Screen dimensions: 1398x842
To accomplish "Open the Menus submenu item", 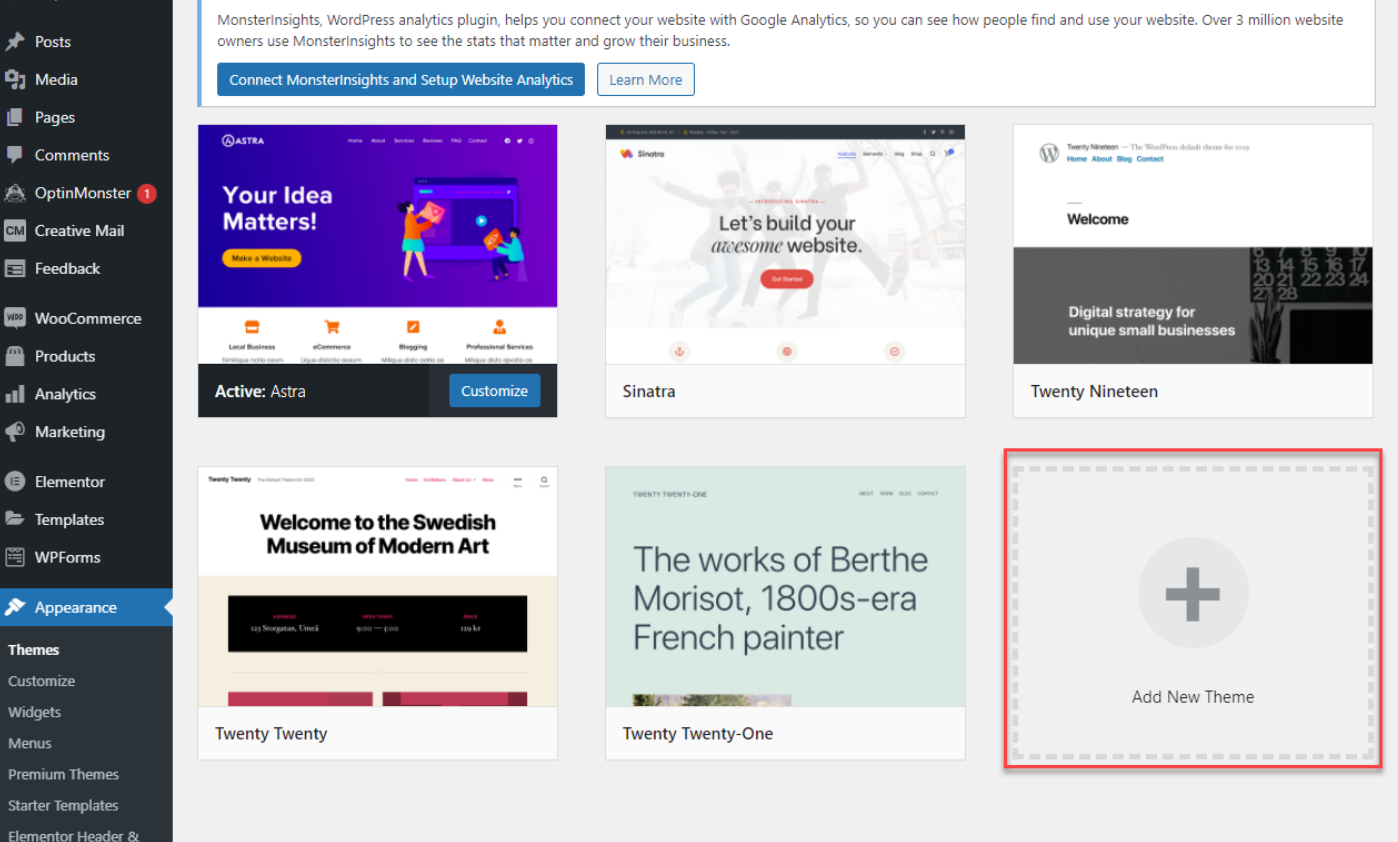I will tap(30, 743).
